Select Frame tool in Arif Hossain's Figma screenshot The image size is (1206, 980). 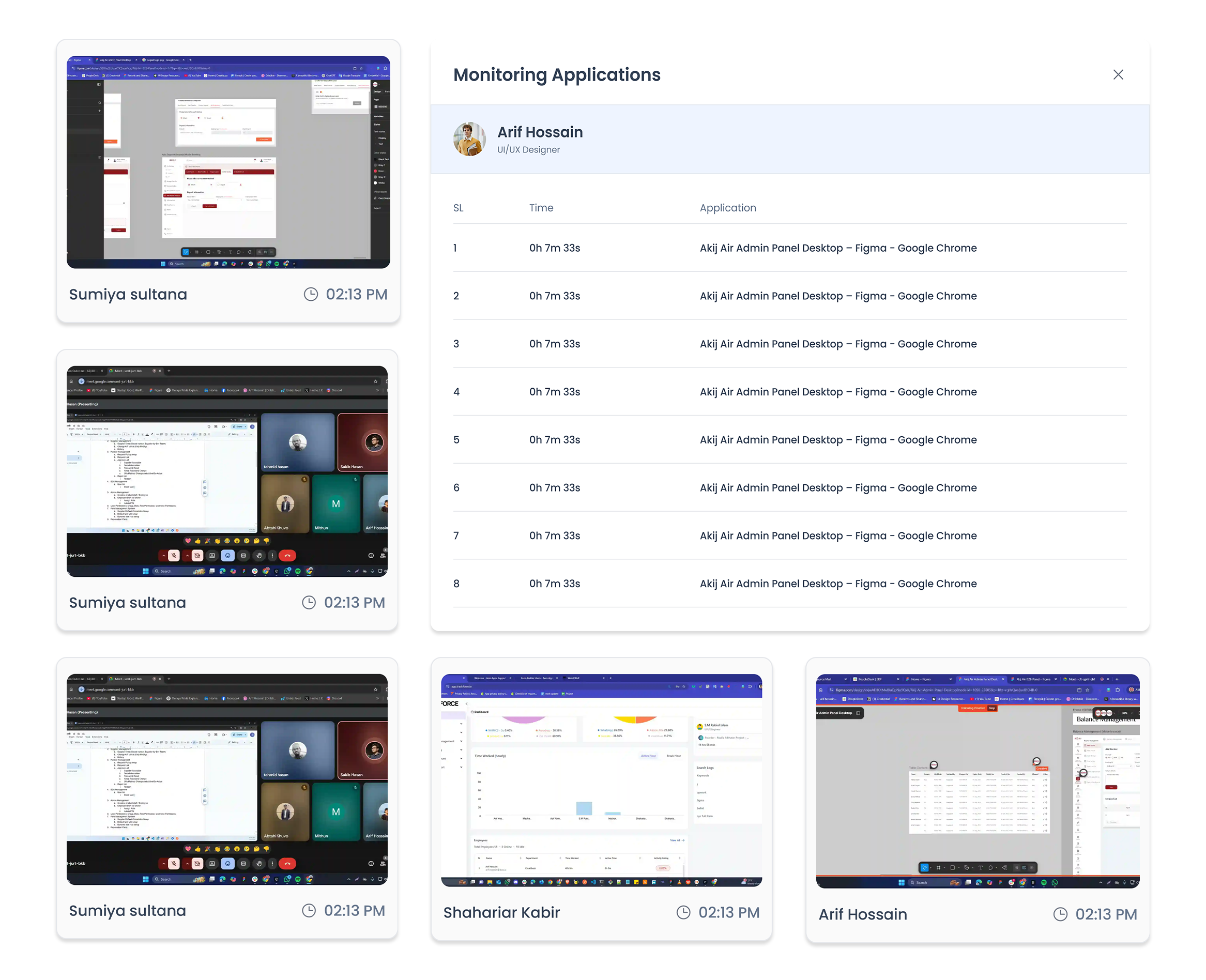[x=938, y=868]
